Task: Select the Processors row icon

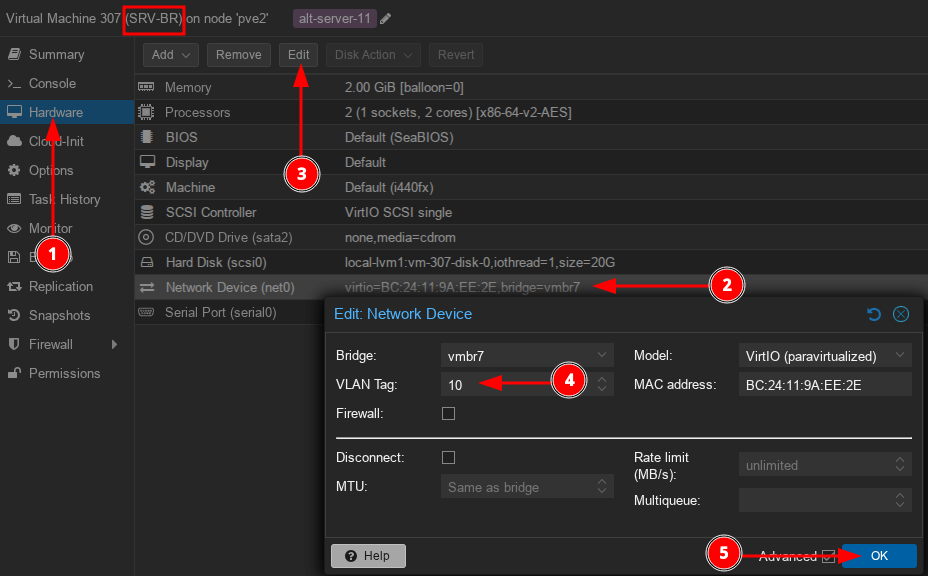Action: [147, 113]
